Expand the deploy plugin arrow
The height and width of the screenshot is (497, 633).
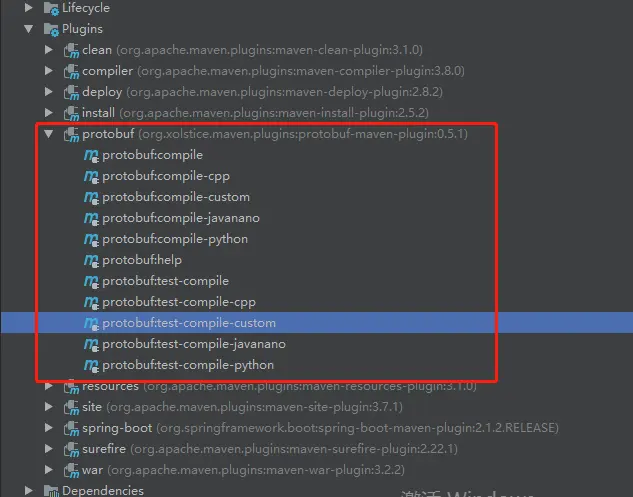(x=49, y=92)
